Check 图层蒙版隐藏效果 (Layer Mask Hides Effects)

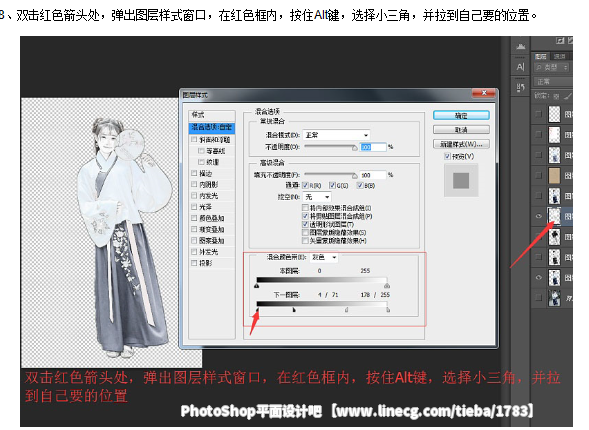[x=305, y=232]
